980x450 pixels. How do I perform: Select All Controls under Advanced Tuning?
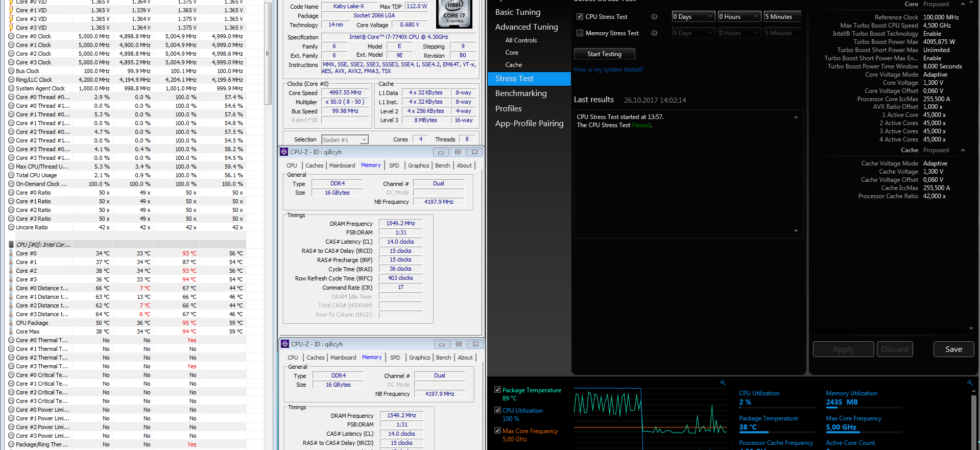pos(521,41)
